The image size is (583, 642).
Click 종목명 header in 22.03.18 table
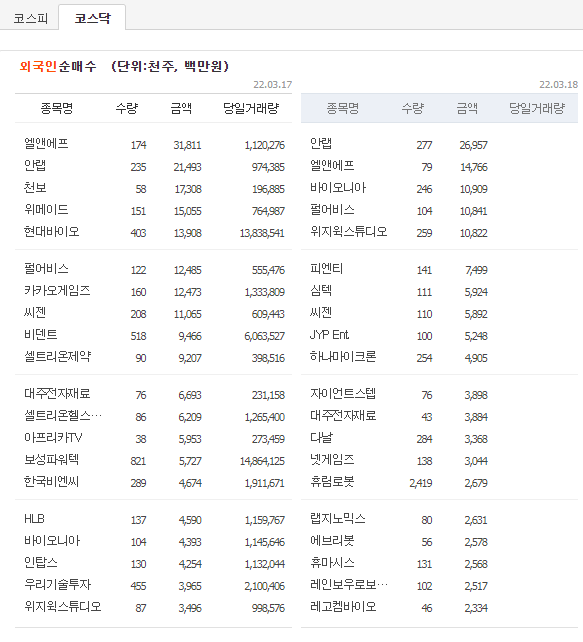343,109
